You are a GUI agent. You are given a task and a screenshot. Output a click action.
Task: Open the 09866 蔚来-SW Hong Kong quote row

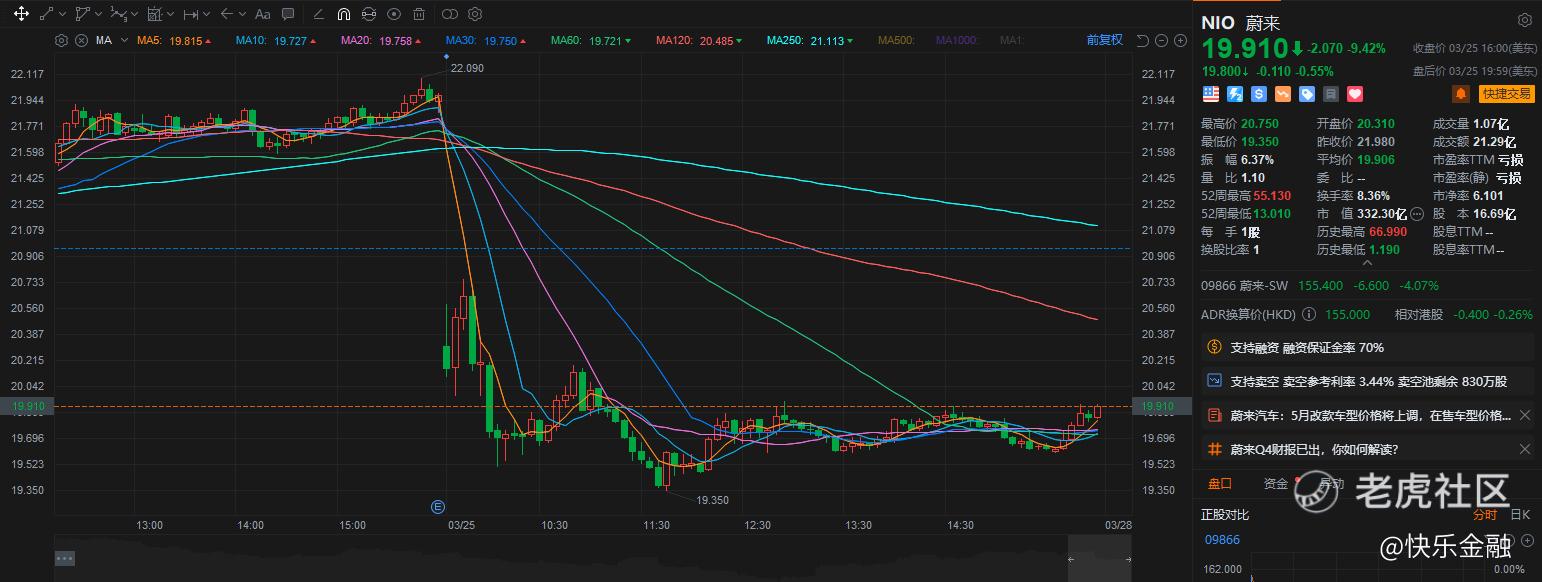coord(1367,286)
